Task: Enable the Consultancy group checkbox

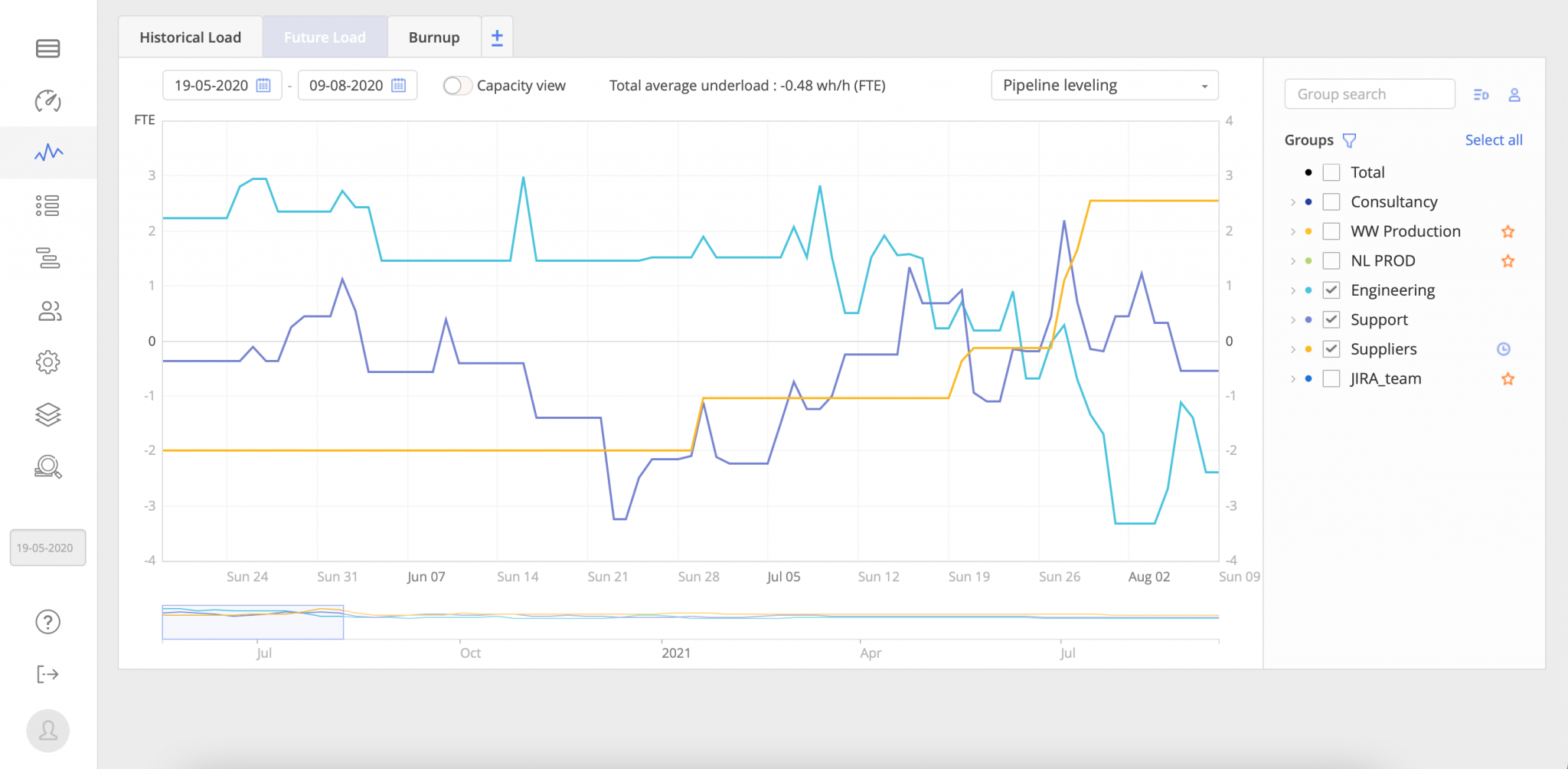Action: 1331,202
